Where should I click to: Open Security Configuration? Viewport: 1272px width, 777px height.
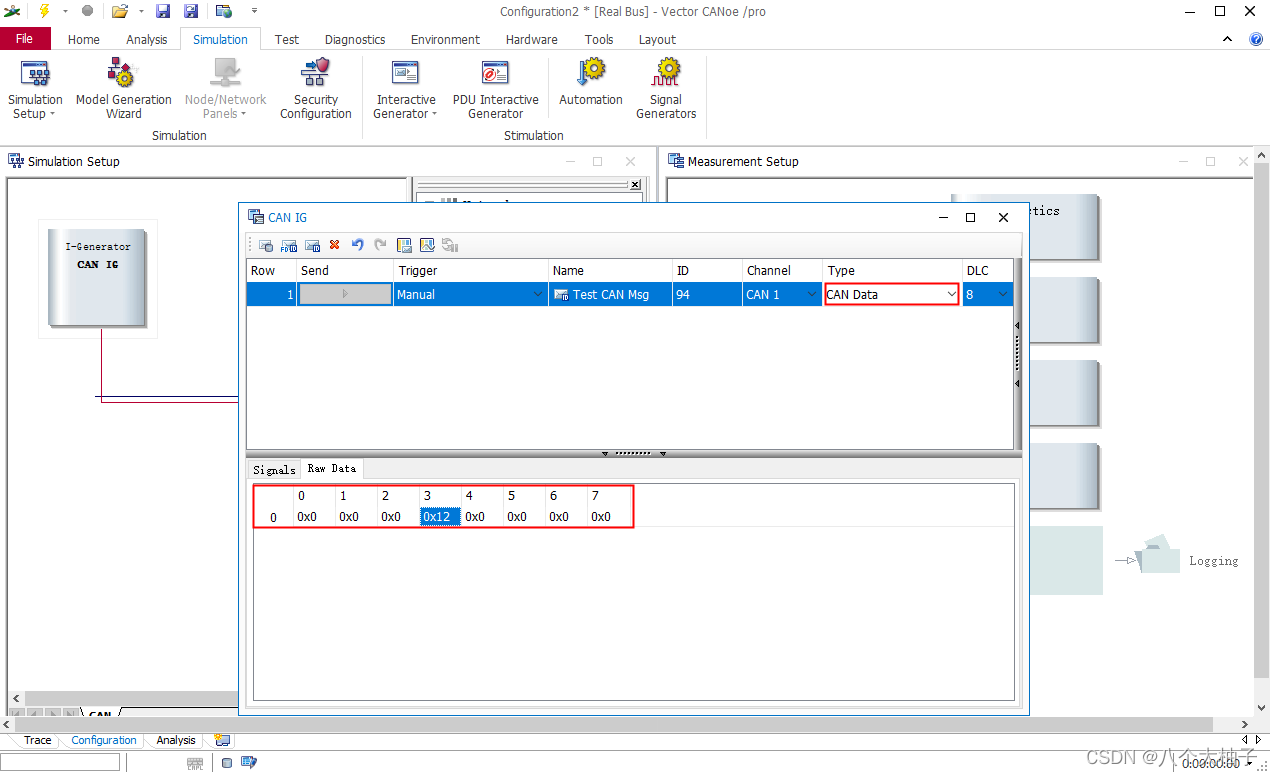(316, 89)
